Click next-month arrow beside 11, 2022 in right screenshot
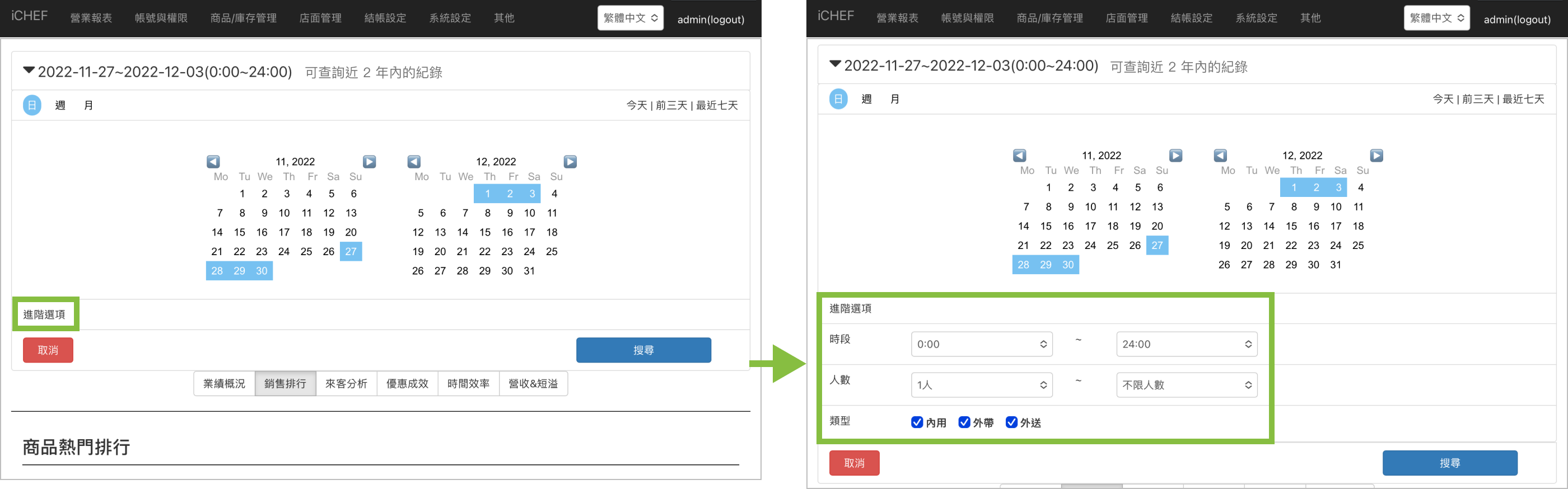 1176,156
